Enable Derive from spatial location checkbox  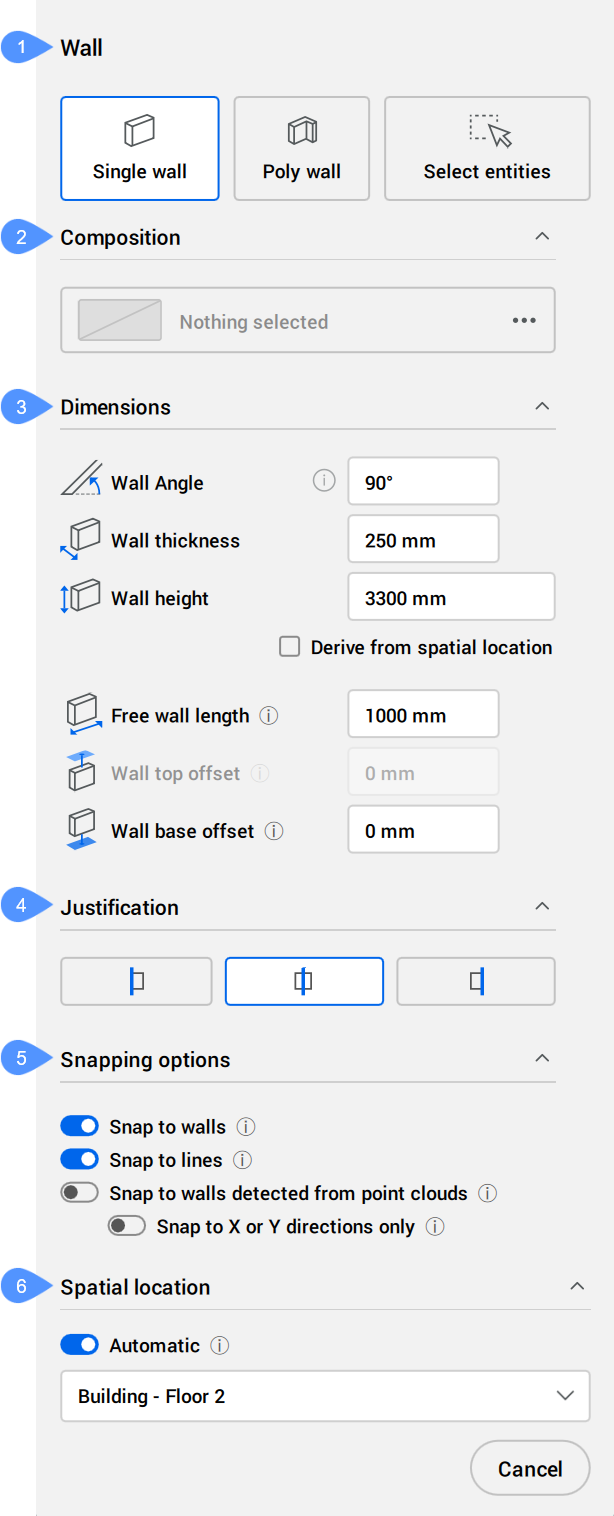(x=290, y=647)
